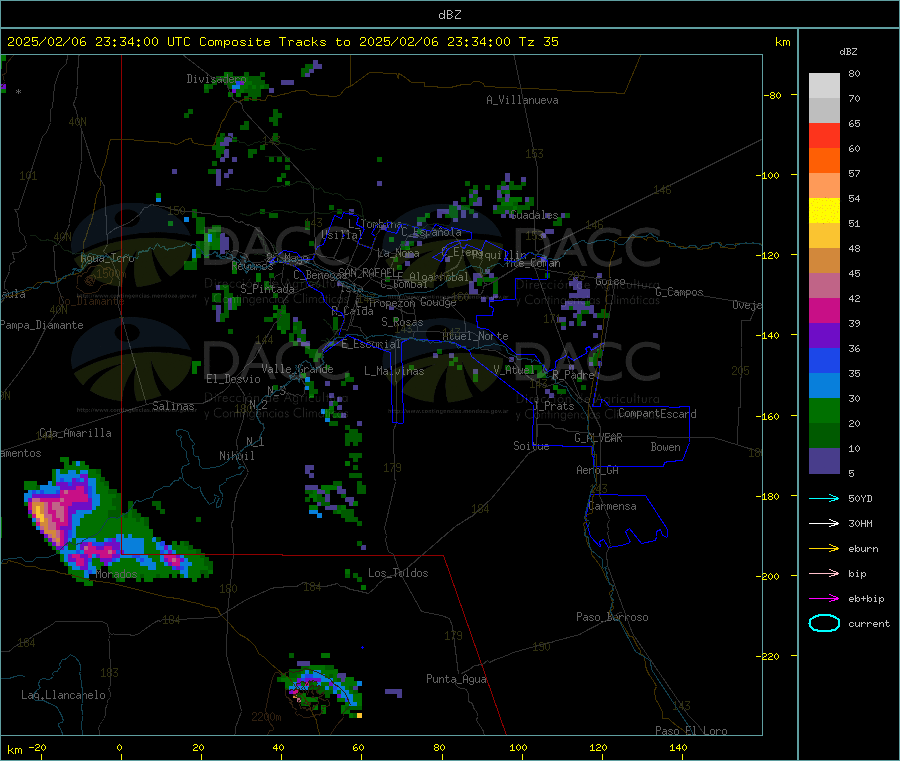Click the 'Paso_El_Loro' label at bottom right
Screen dimensions: 900x761
[x=691, y=731]
